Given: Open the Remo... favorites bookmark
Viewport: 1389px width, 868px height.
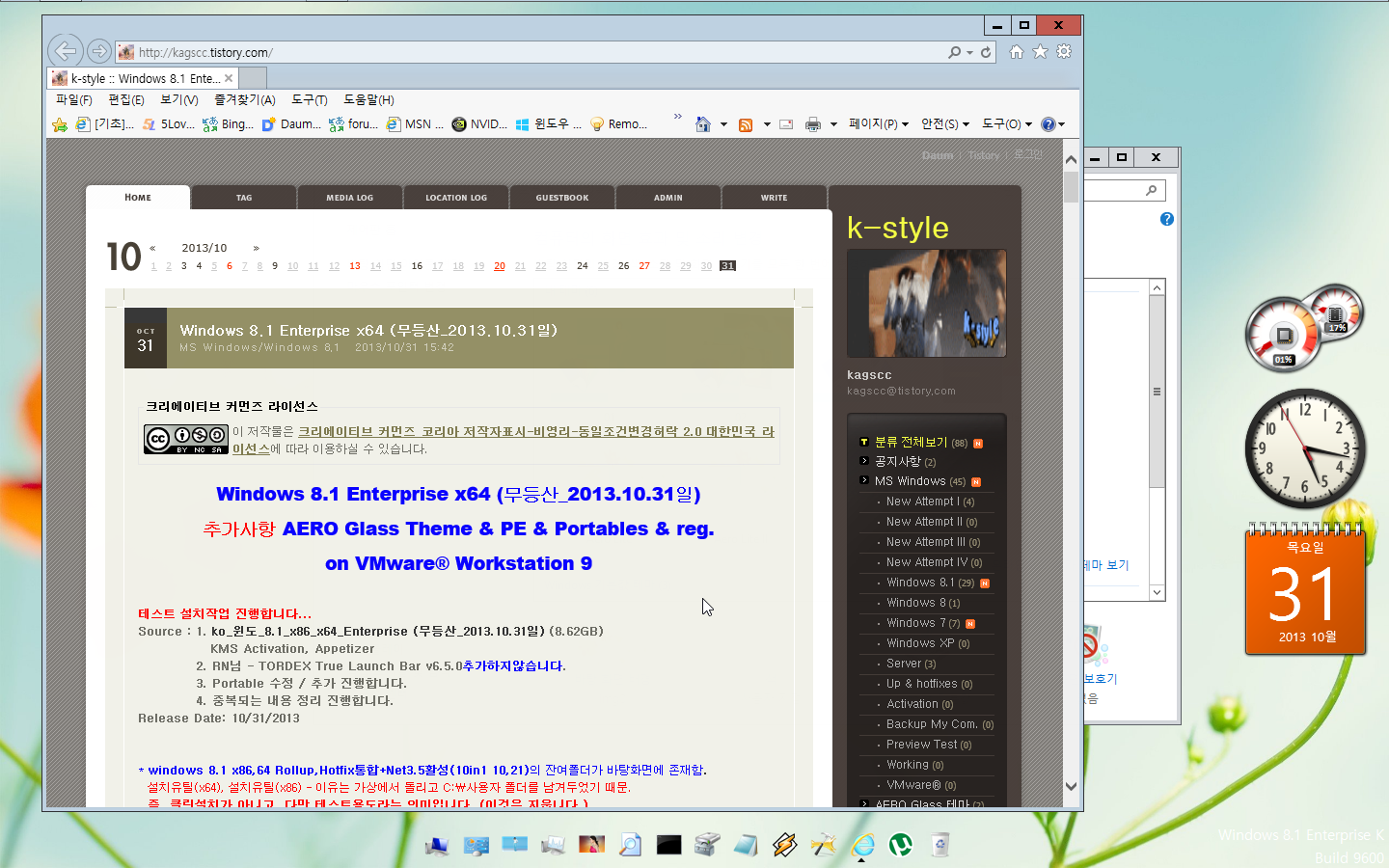Looking at the screenshot, I should 618,124.
